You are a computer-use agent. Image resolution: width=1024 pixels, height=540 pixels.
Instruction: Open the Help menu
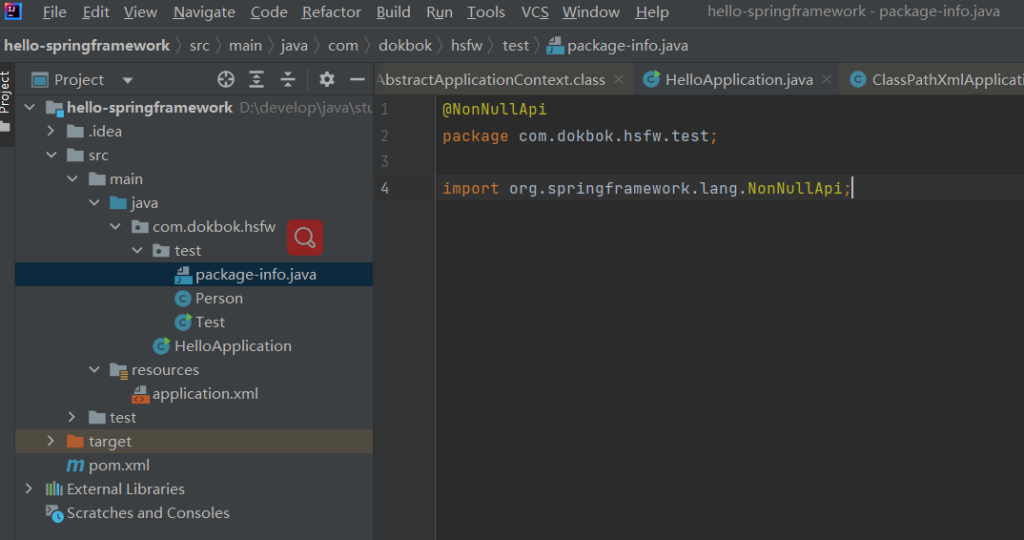click(x=652, y=12)
